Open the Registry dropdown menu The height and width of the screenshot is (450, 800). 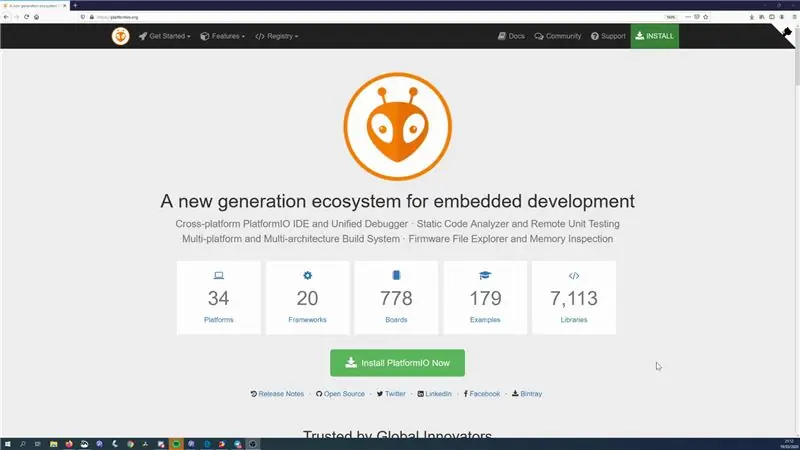pos(277,36)
